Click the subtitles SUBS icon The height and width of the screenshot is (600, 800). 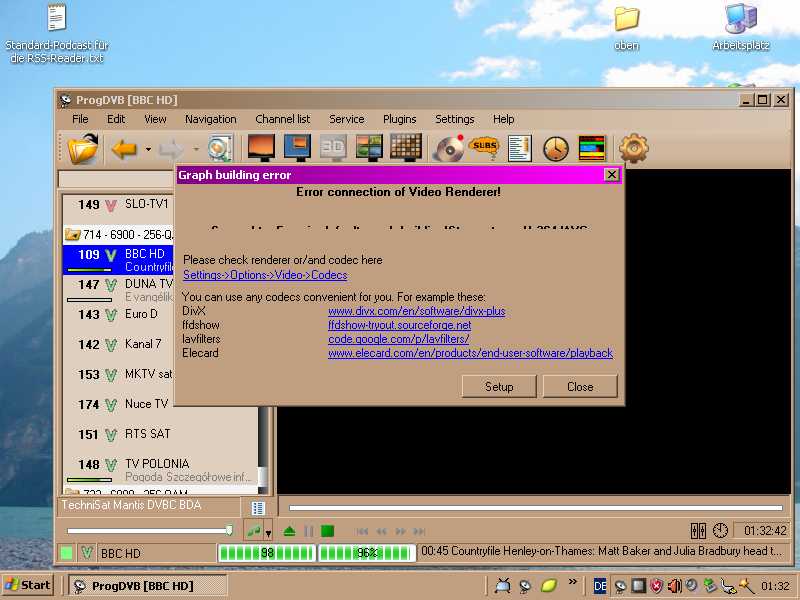[x=484, y=149]
